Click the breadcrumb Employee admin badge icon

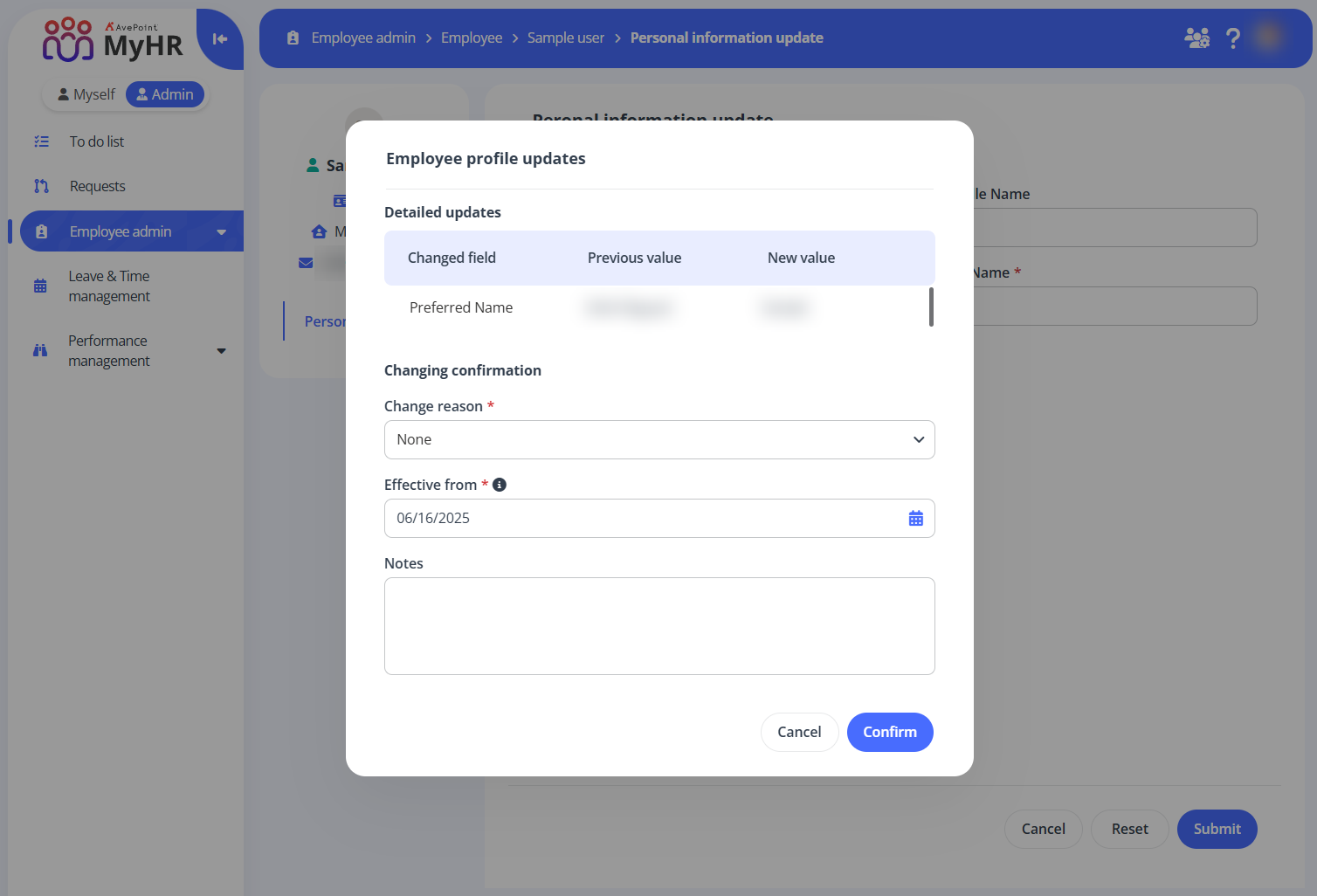point(293,38)
